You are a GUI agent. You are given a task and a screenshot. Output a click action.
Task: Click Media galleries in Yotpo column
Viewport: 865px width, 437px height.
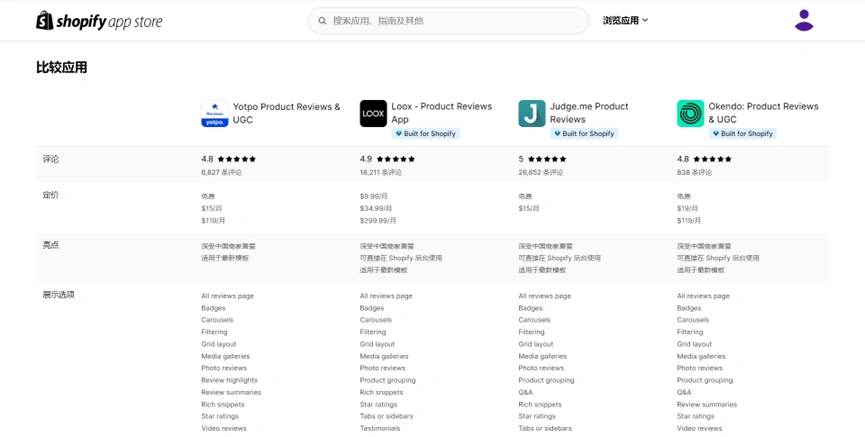pos(226,356)
